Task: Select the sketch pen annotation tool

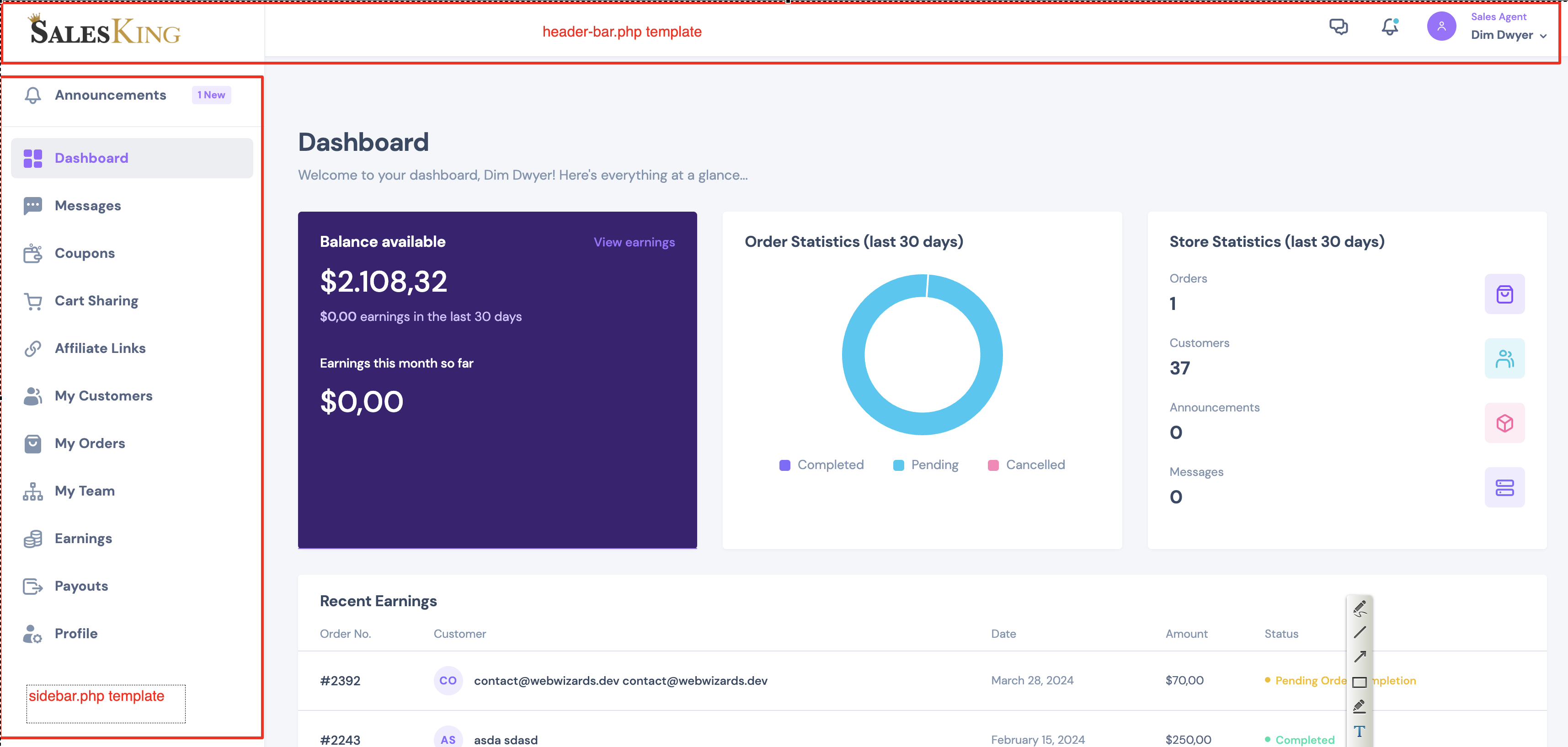Action: pyautogui.click(x=1360, y=608)
